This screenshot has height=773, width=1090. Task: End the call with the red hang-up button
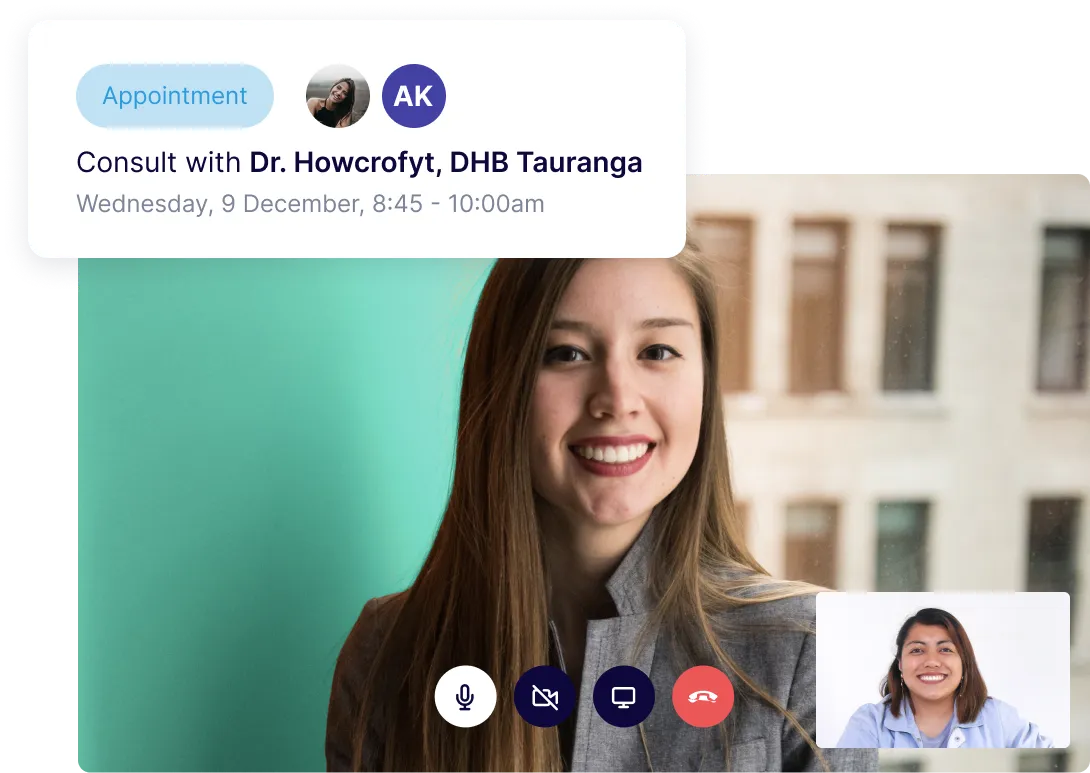pyautogui.click(x=703, y=697)
